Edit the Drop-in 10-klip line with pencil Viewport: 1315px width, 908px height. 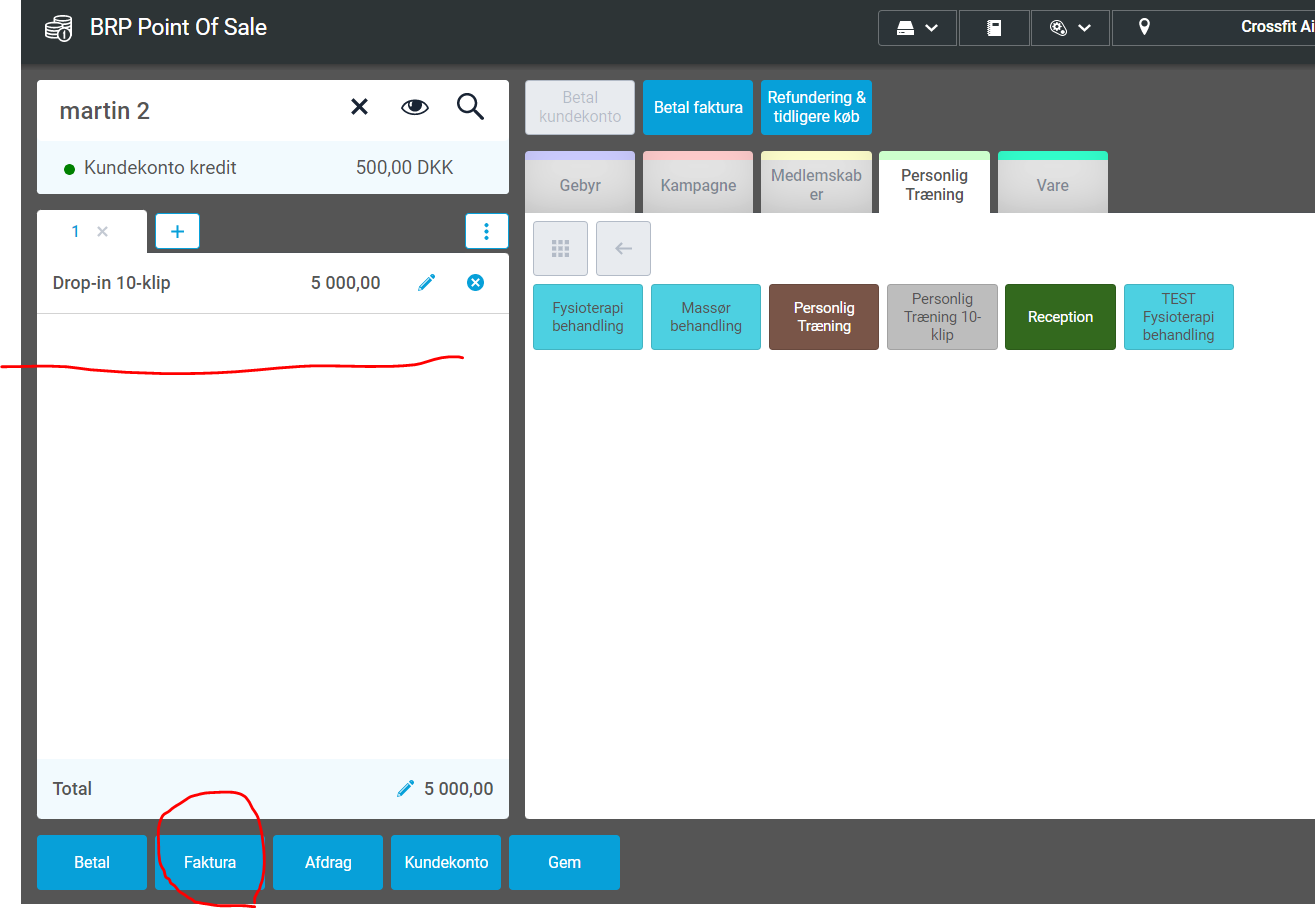[x=427, y=283]
